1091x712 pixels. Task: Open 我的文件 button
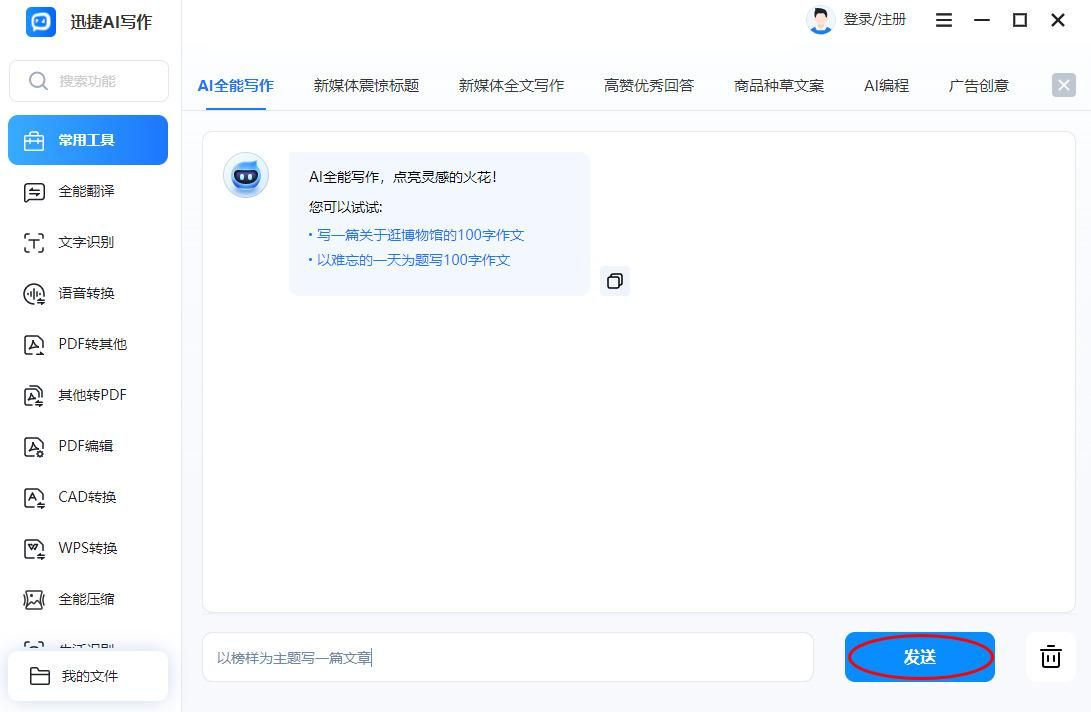(88, 676)
